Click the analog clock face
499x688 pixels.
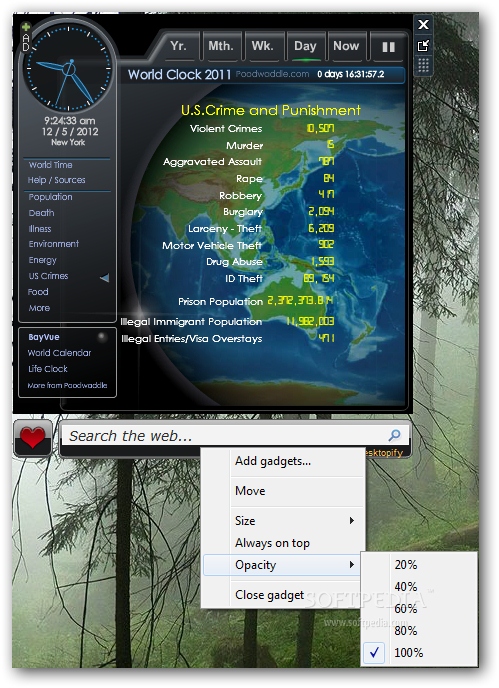[x=68, y=68]
